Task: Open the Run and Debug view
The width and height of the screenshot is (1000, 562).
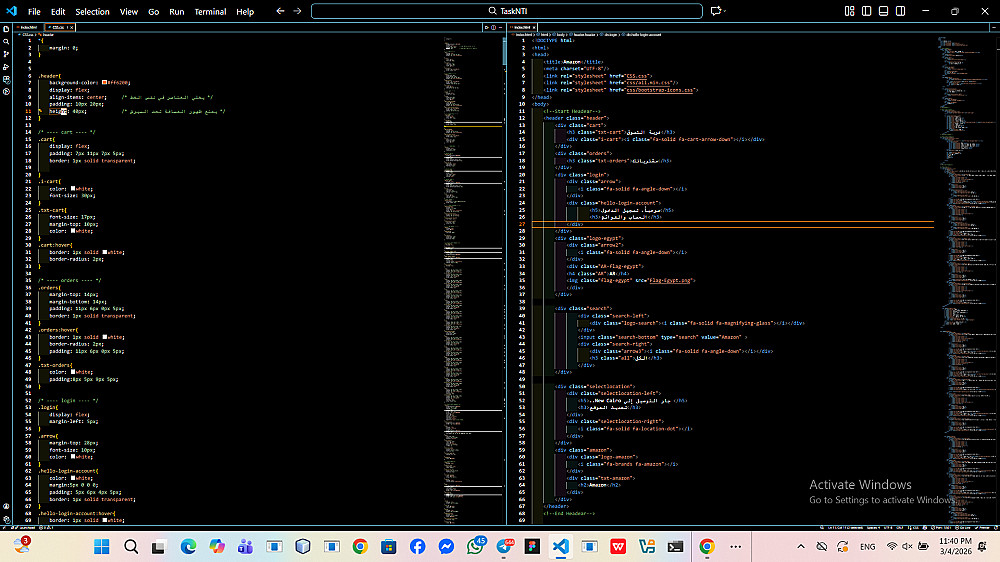Action: pyautogui.click(x=6, y=65)
